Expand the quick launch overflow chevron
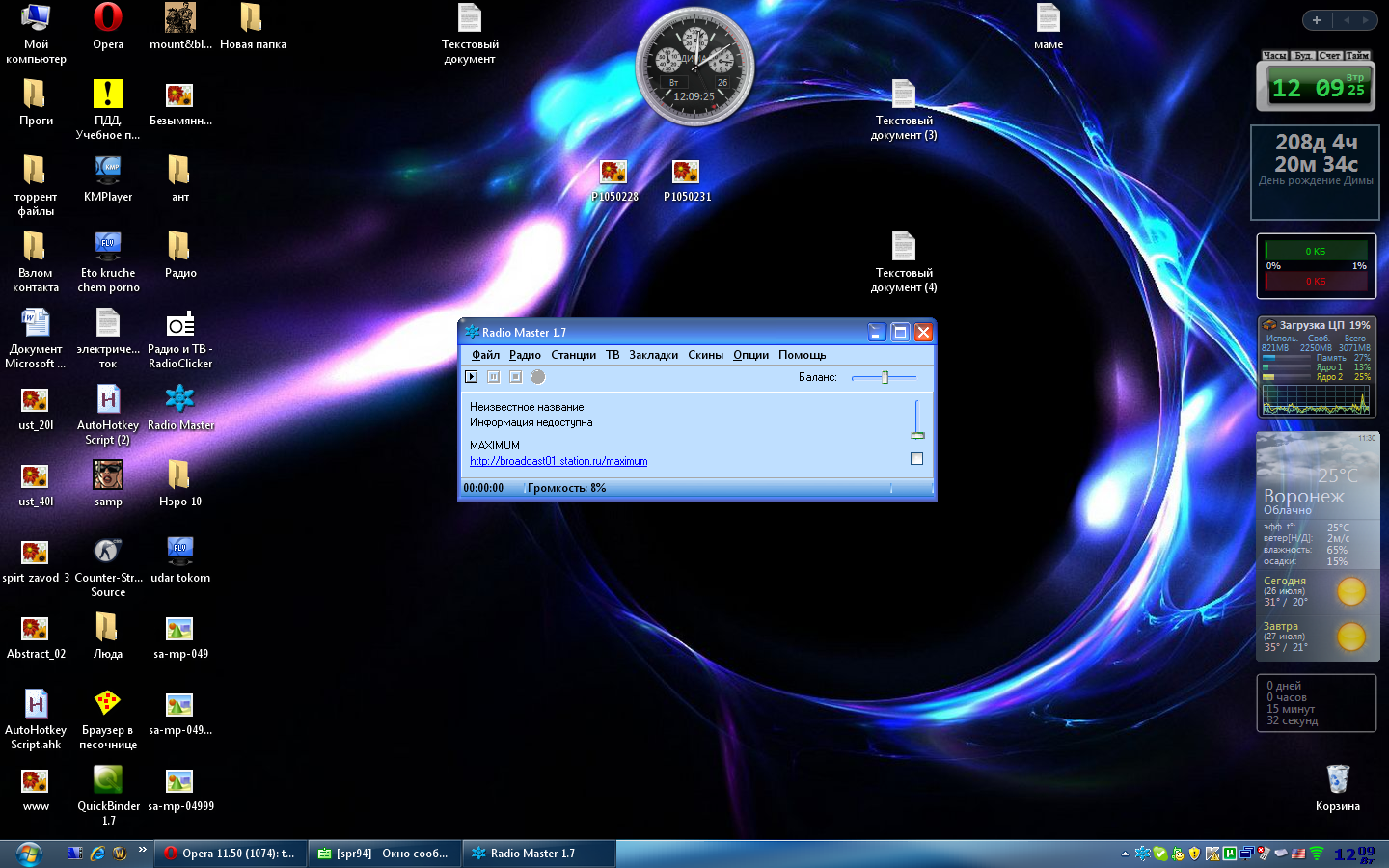Image resolution: width=1389 pixels, height=868 pixels. [142, 850]
